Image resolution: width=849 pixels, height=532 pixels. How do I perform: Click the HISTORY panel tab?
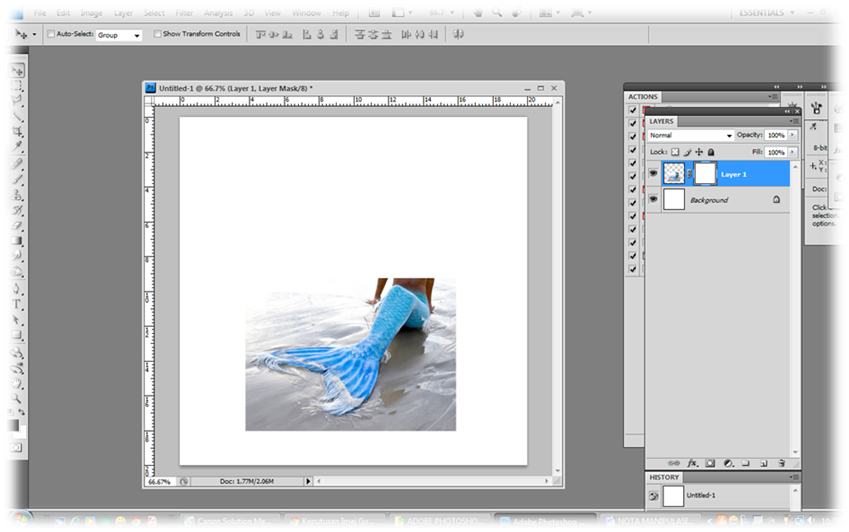664,477
